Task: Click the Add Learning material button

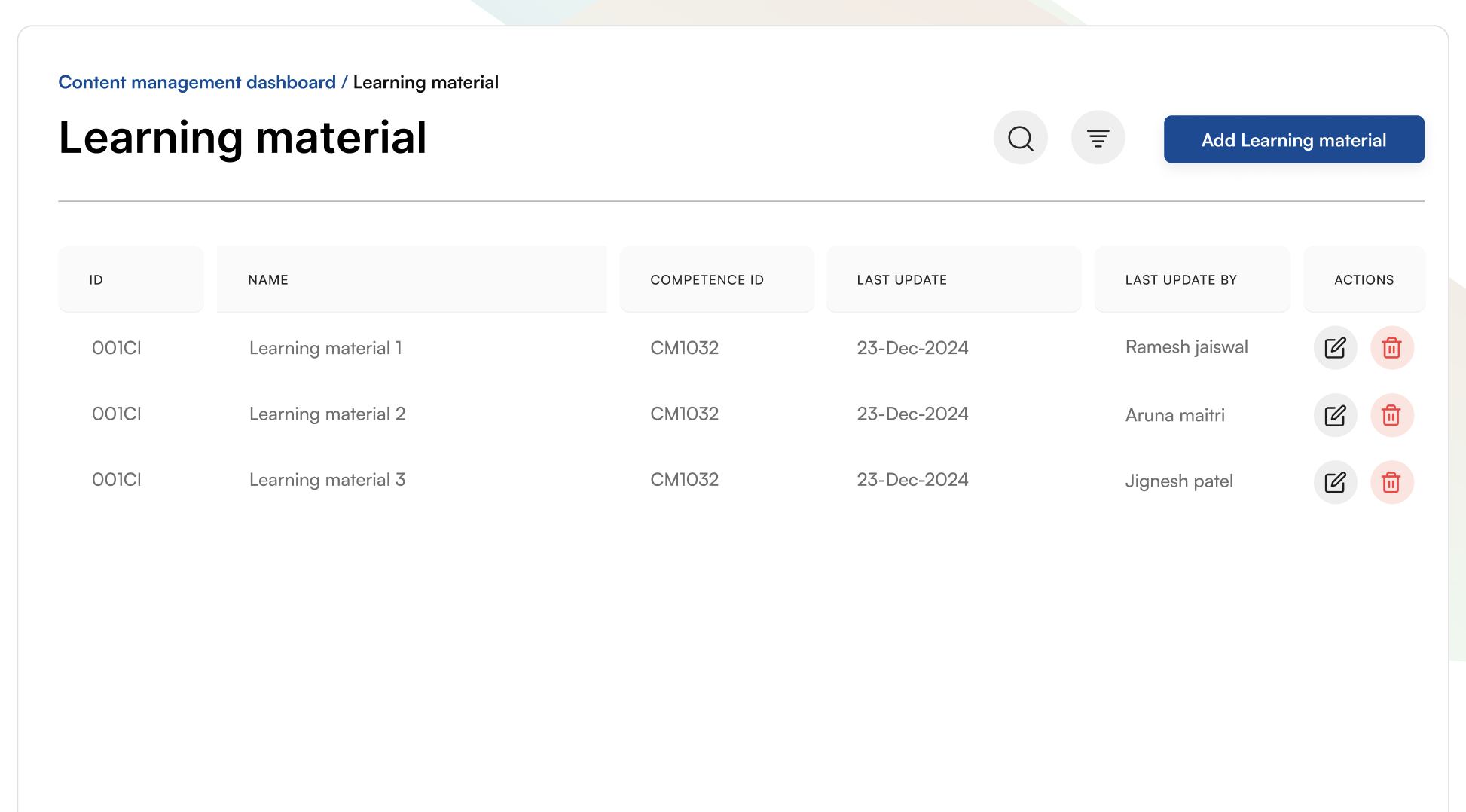Action: [x=1293, y=139]
